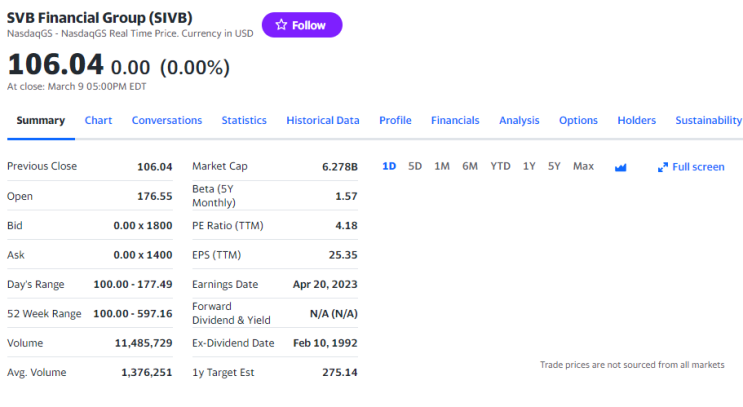Image resolution: width=743 pixels, height=407 pixels.
Task: View the Holders tab
Action: [636, 120]
